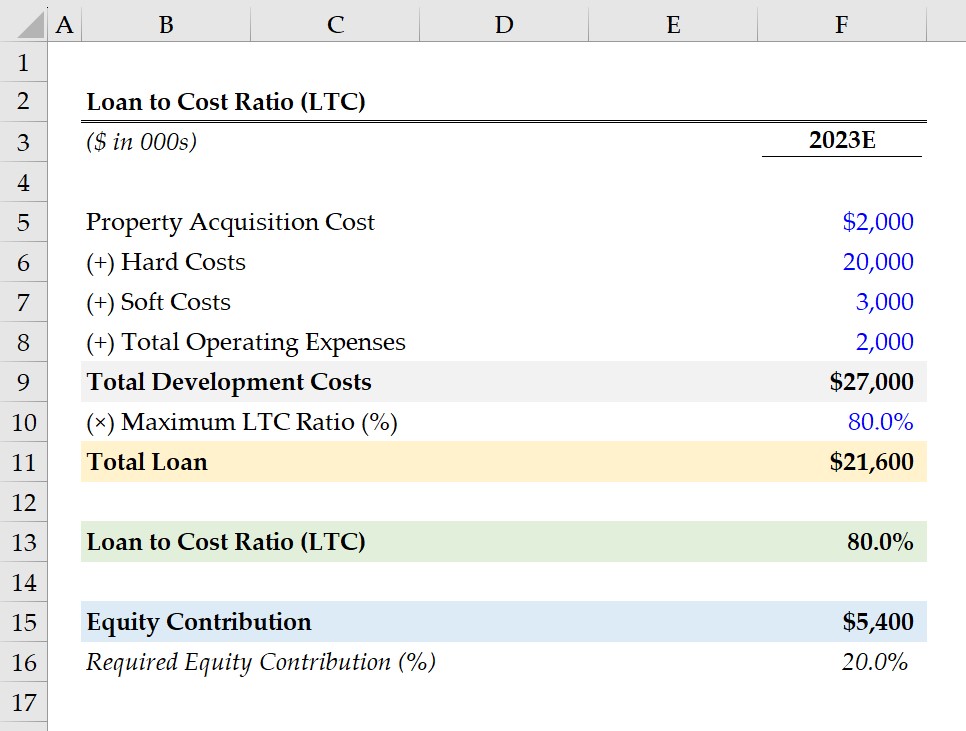966x731 pixels.
Task: Select row 11 header
Action: pos(23,462)
